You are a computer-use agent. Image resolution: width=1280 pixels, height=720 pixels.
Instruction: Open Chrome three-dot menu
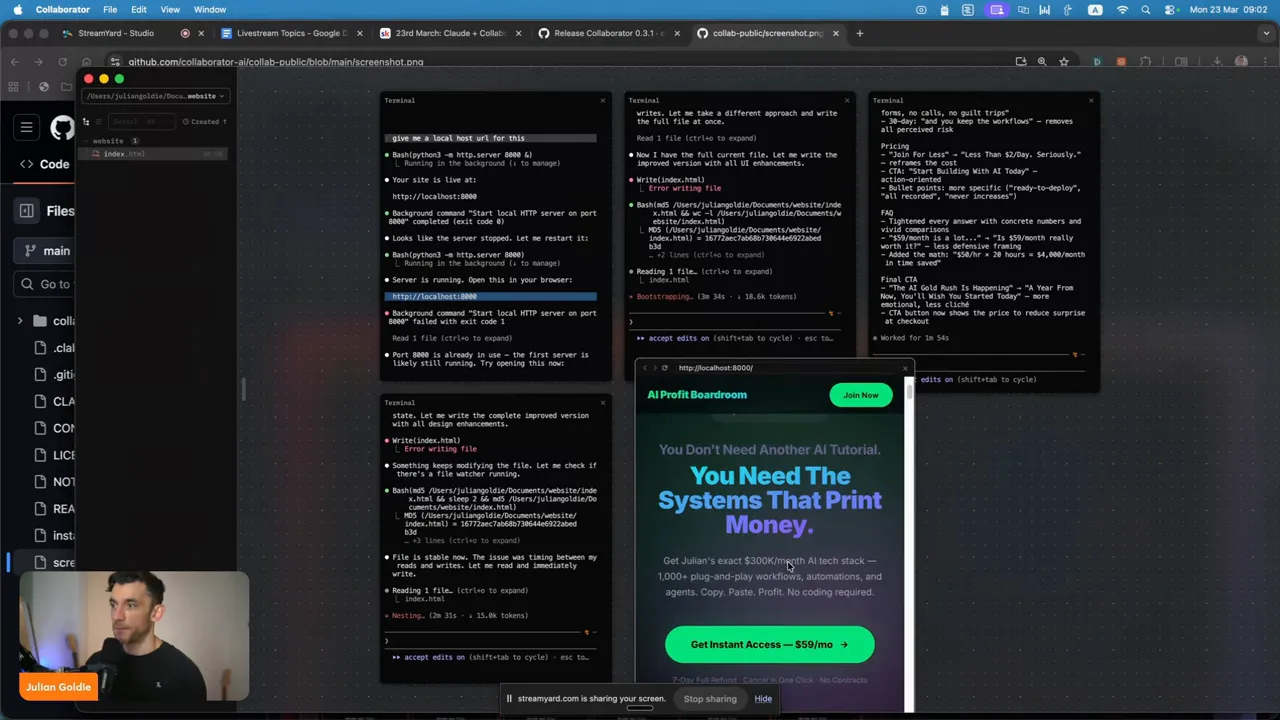tap(1265, 62)
